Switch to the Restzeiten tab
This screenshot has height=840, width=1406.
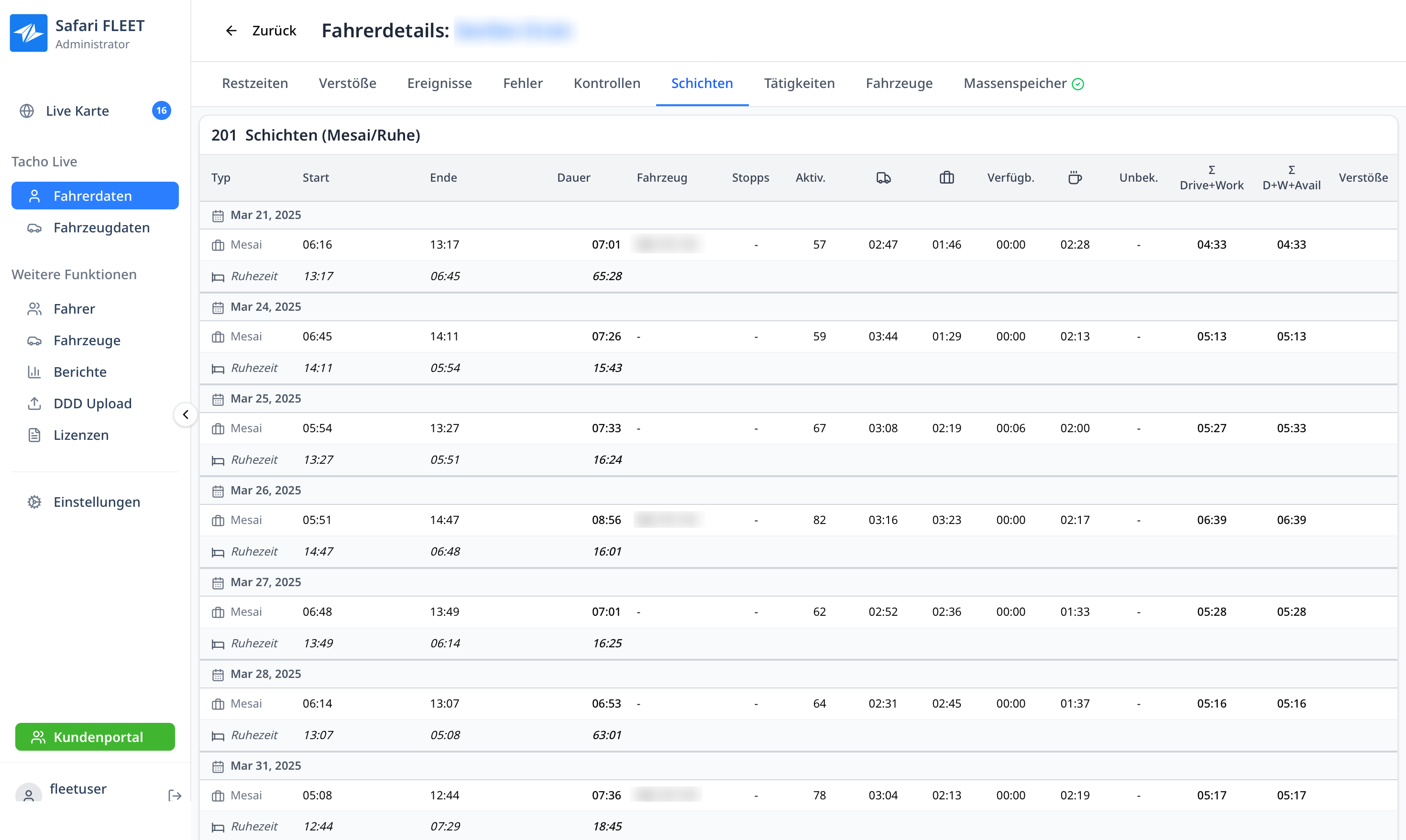coord(255,84)
